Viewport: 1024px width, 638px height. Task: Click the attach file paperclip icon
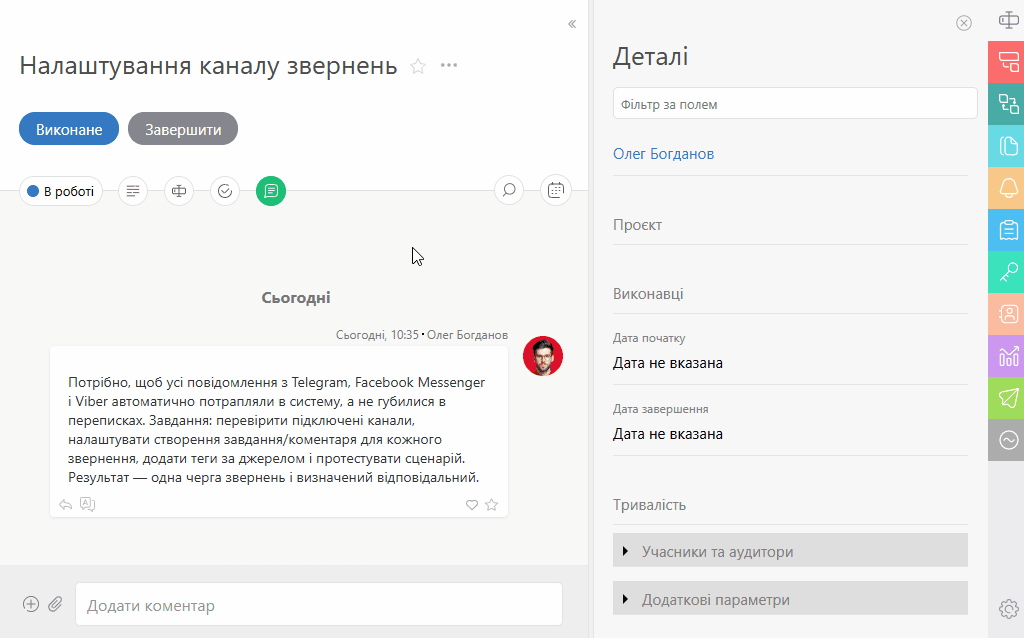[x=56, y=604]
